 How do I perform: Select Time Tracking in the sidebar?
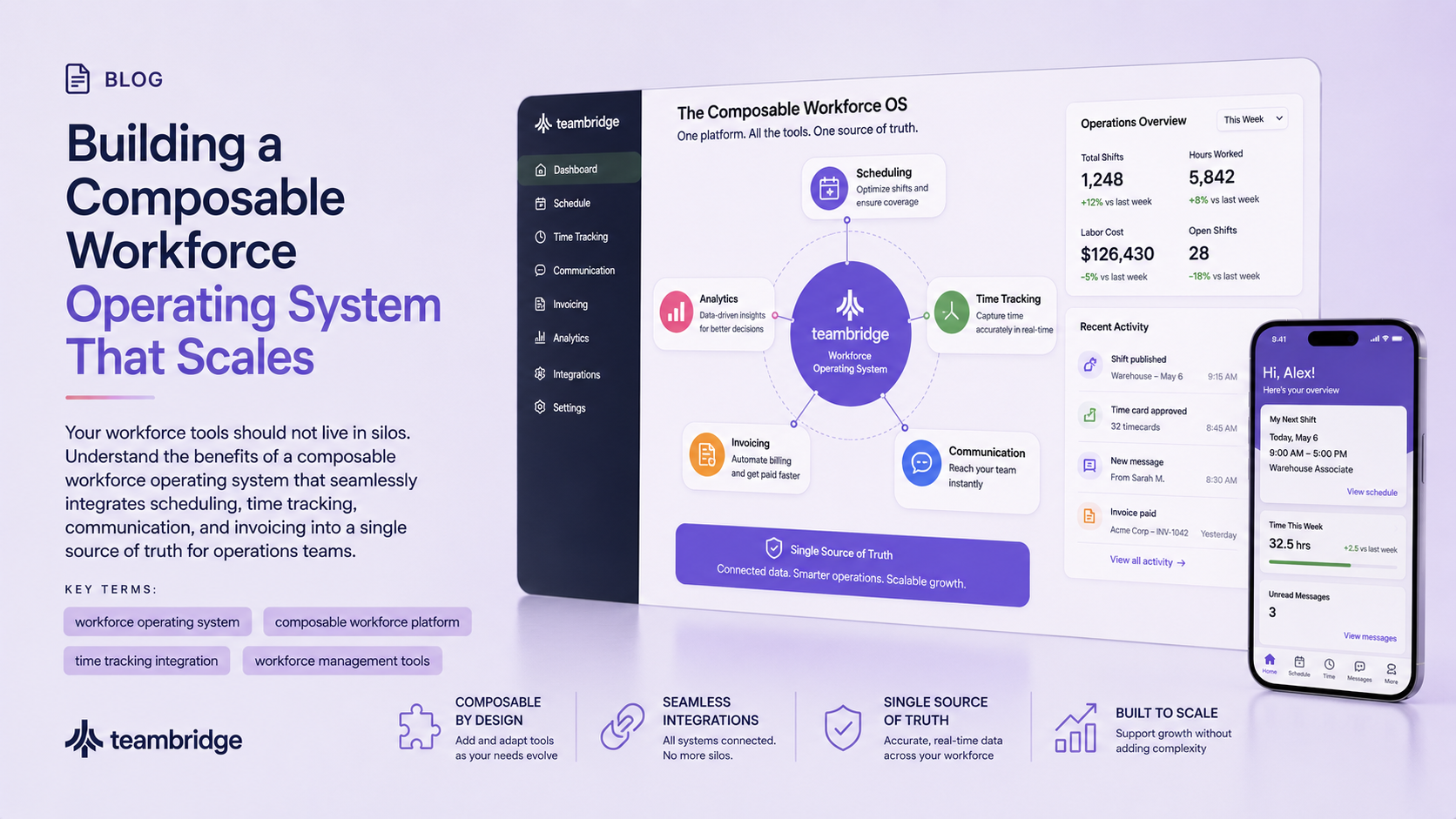pyautogui.click(x=580, y=237)
